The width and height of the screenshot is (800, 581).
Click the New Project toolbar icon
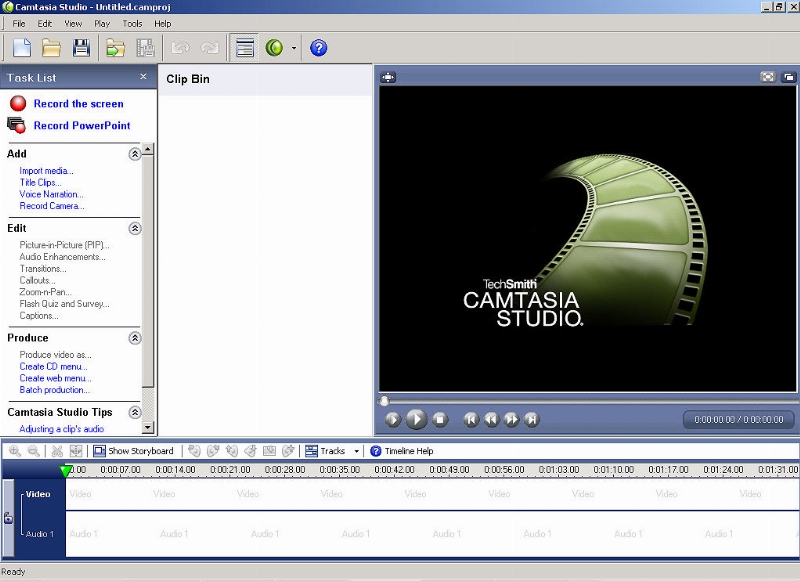22,47
